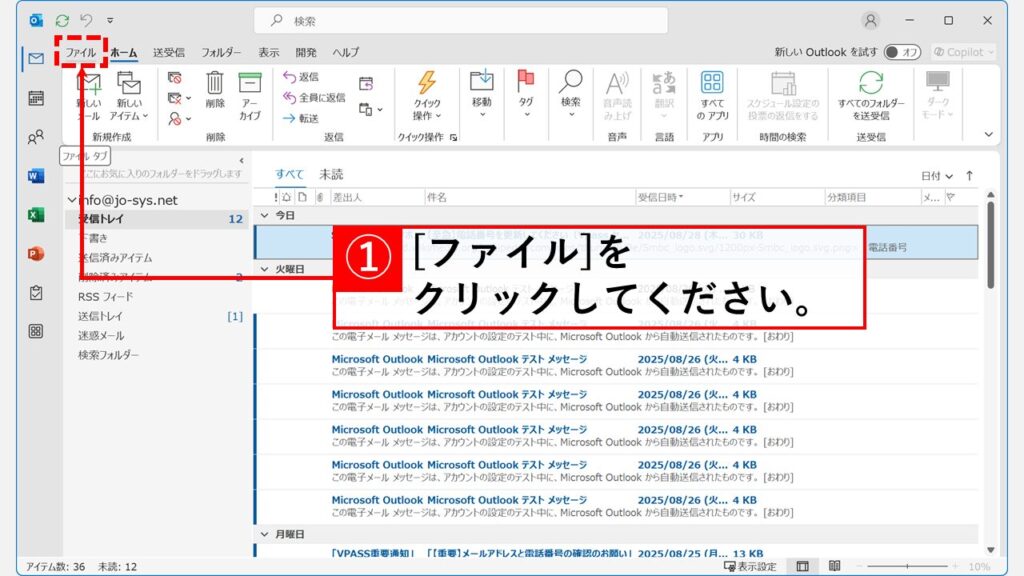Collapse the ribbon with the chevron
1024x576 pixels.
click(989, 135)
